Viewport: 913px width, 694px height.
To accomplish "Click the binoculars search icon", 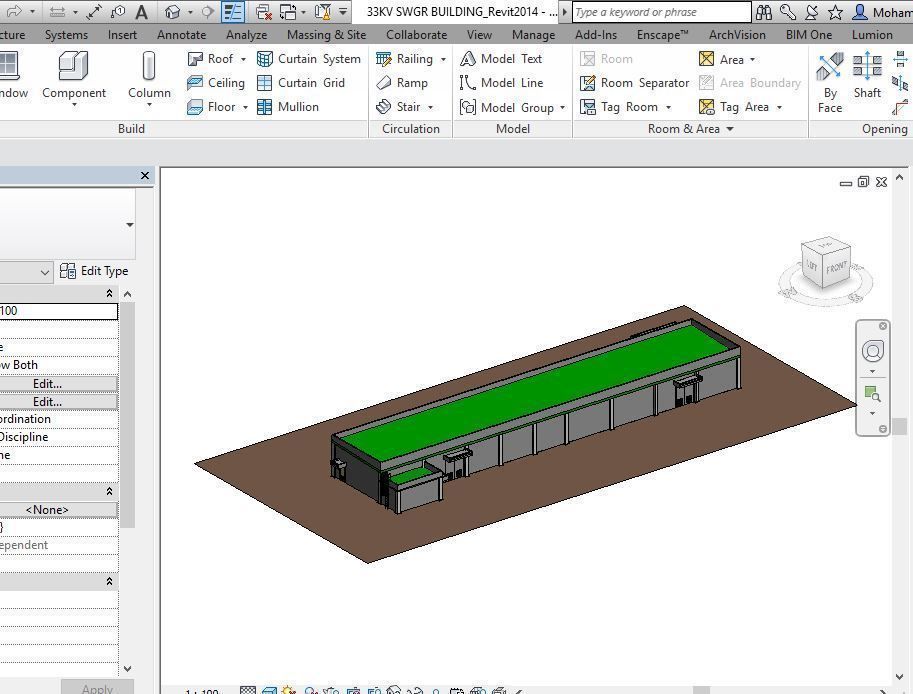I will point(763,12).
